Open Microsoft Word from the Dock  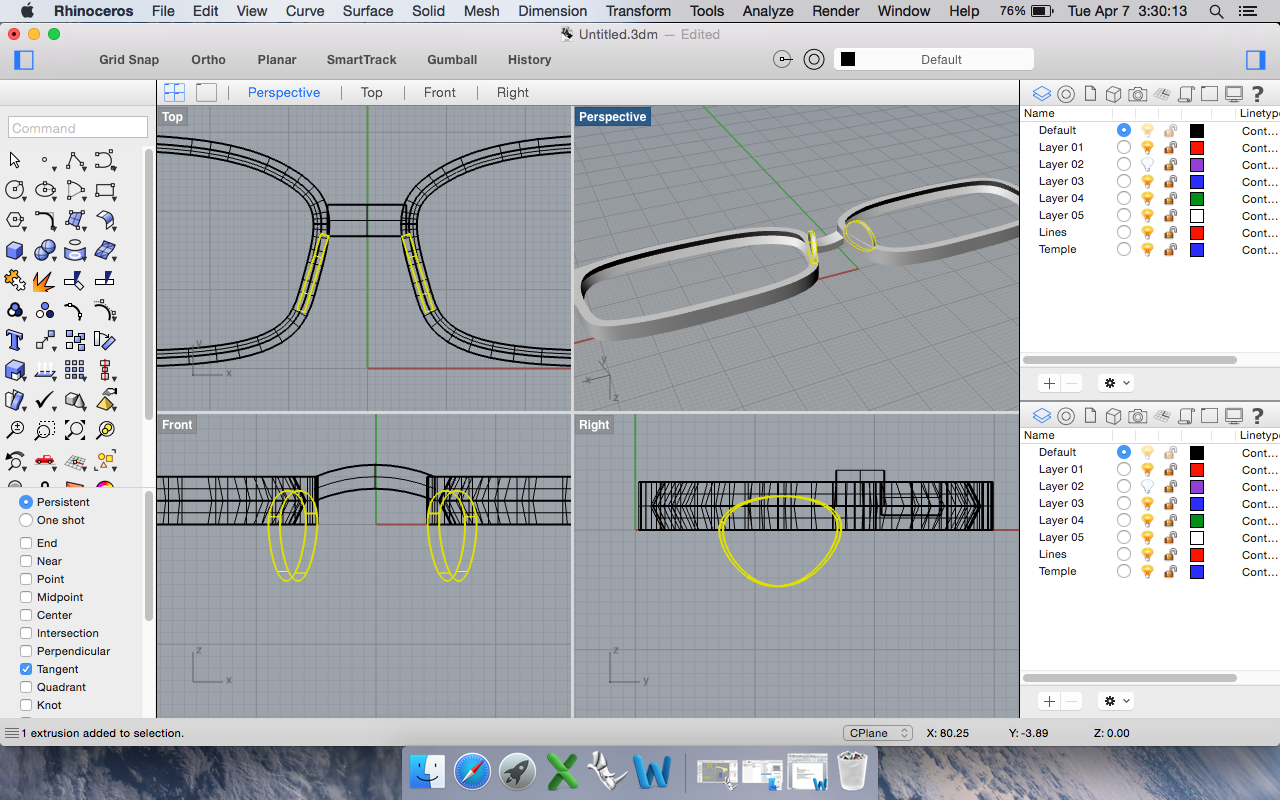(x=652, y=772)
